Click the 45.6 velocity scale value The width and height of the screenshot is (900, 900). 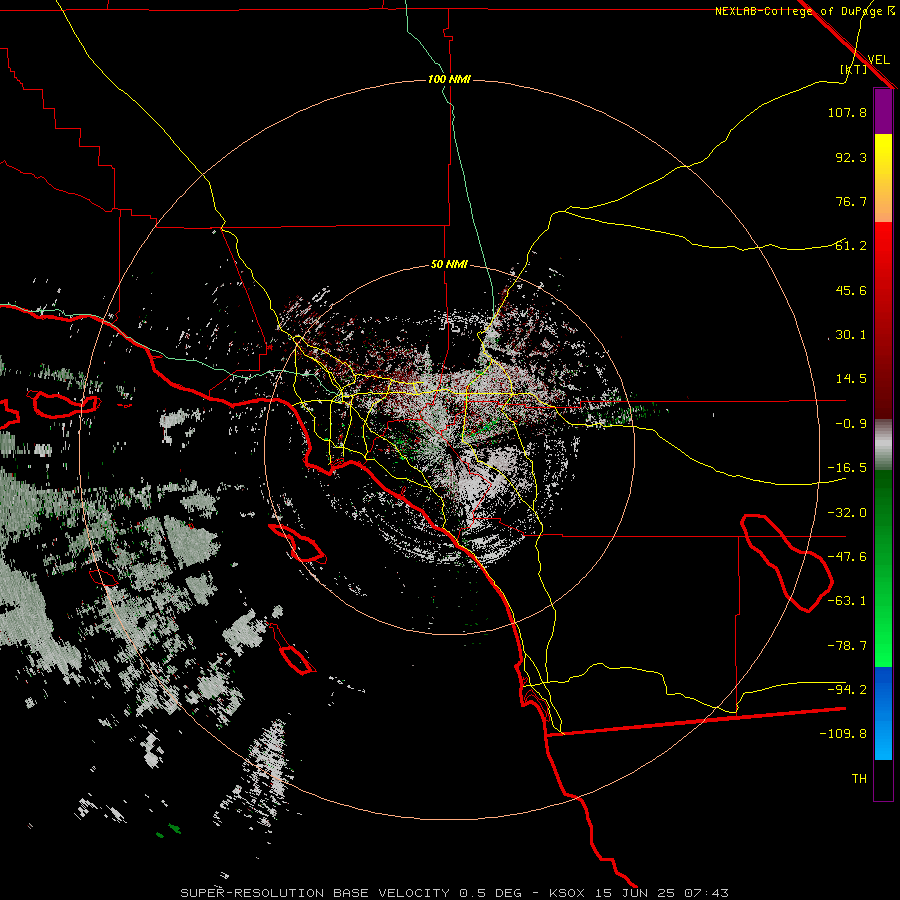[851, 290]
